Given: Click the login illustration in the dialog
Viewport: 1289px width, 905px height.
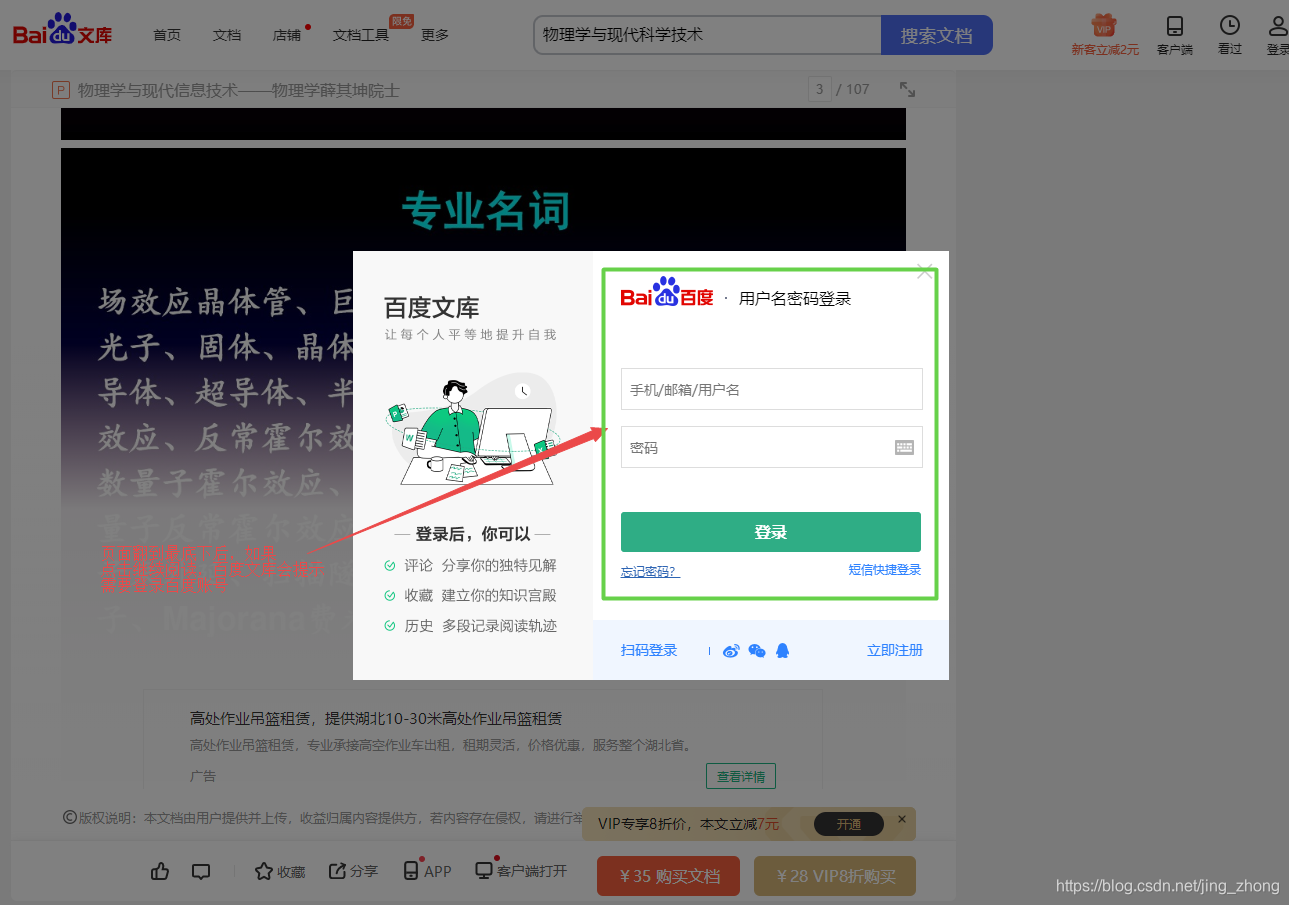Looking at the screenshot, I should [472, 430].
